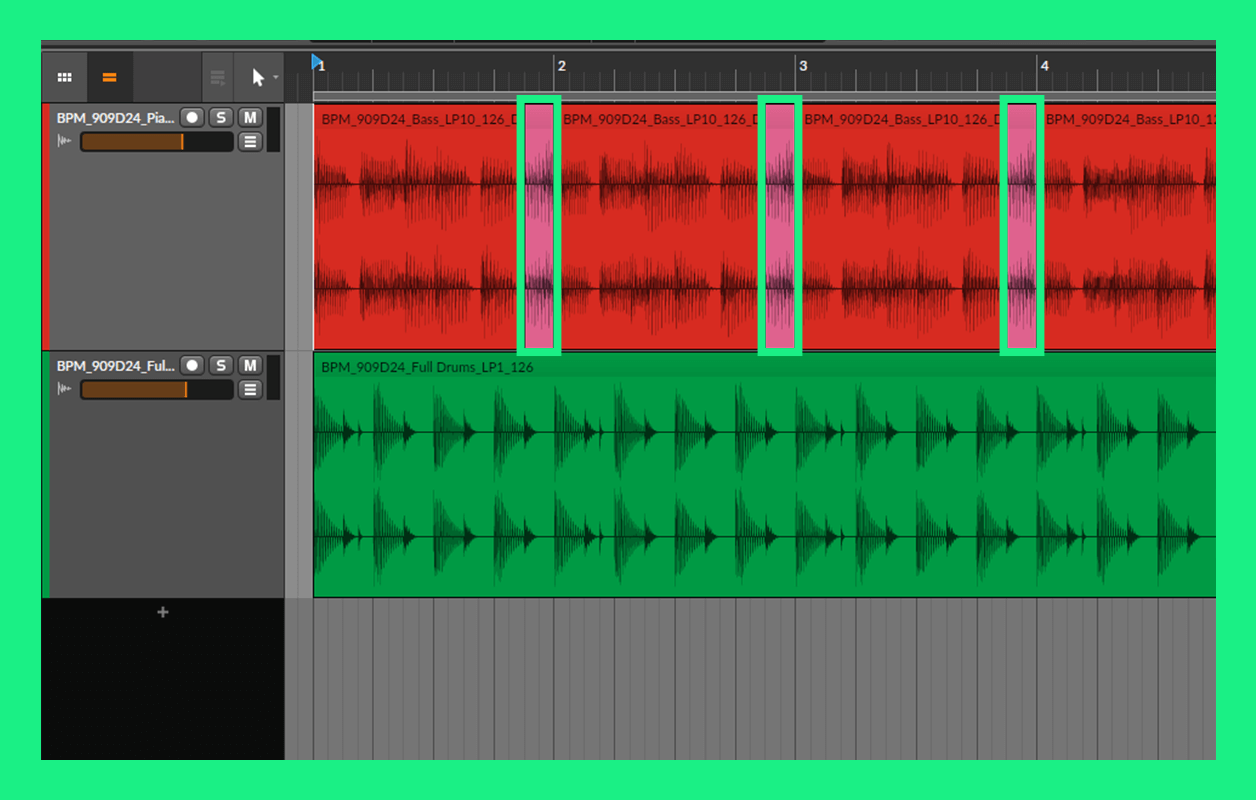Image resolution: width=1256 pixels, height=800 pixels.
Task: Open the tool selection dropdown arrow
Action: pos(276,78)
